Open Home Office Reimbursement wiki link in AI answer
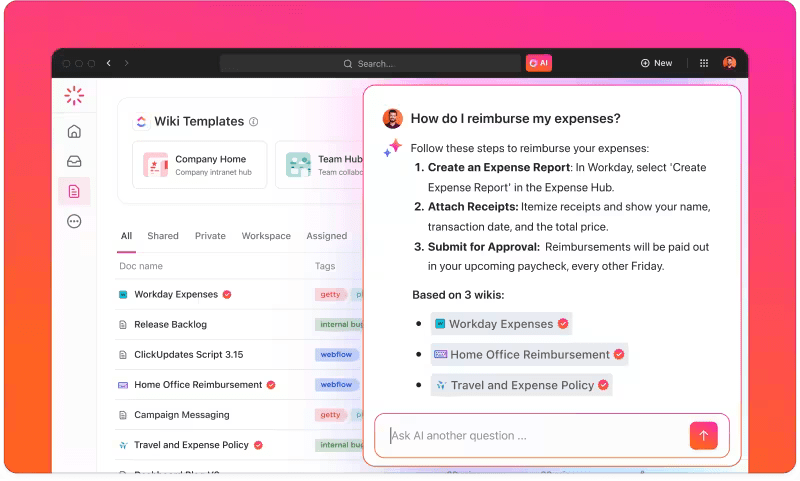Image resolution: width=800 pixels, height=481 pixels. (x=530, y=355)
